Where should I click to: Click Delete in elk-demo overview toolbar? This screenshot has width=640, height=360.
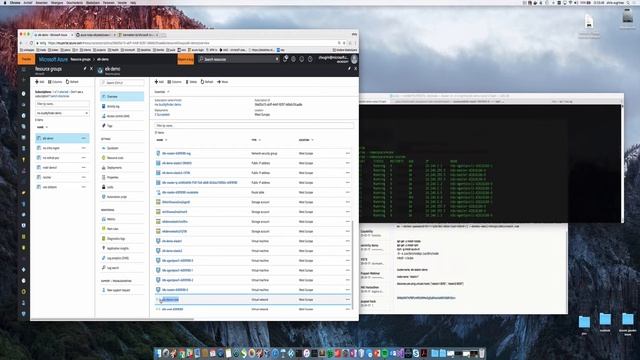click(x=191, y=82)
